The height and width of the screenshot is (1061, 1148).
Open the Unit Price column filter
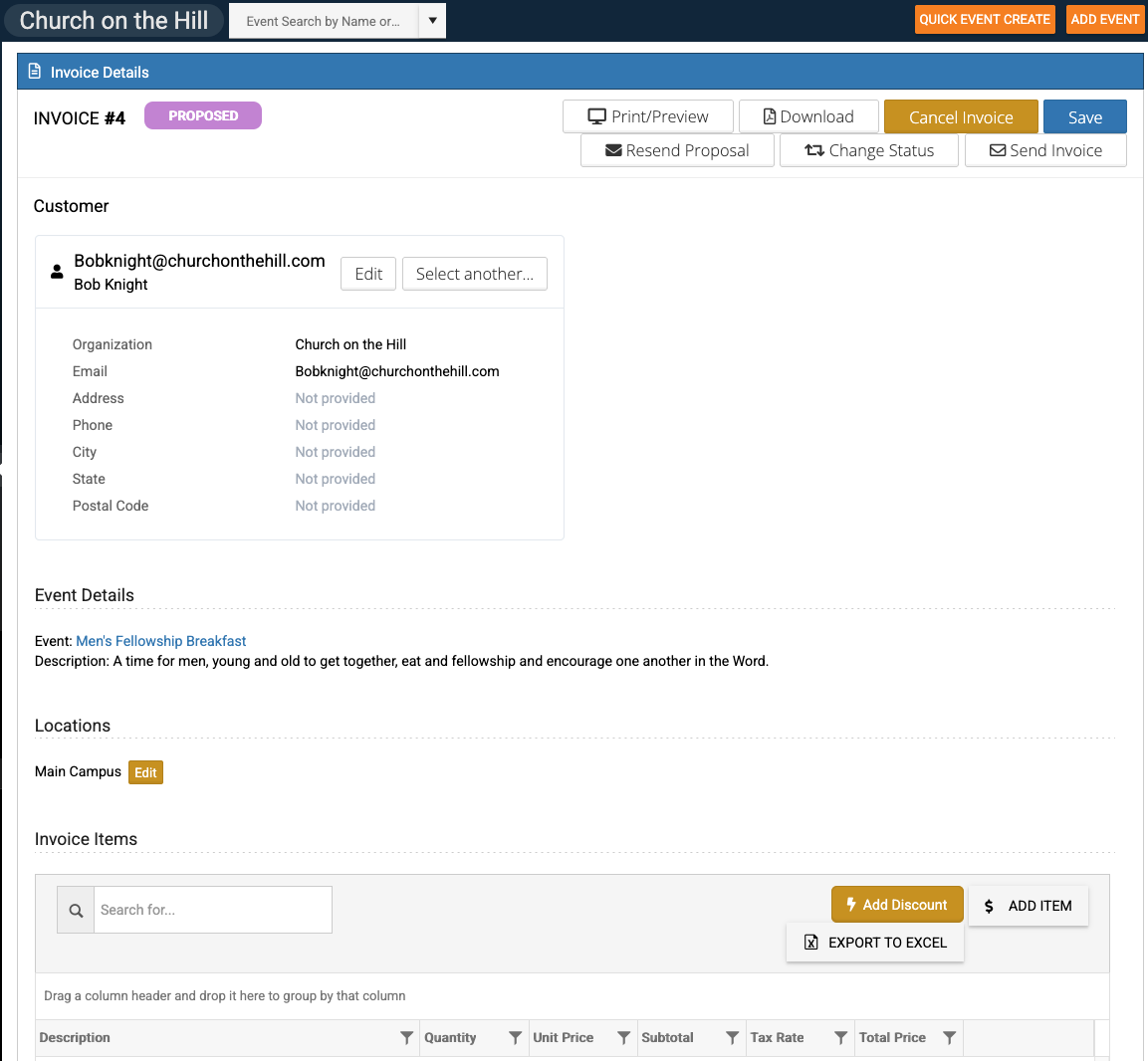click(x=623, y=1038)
